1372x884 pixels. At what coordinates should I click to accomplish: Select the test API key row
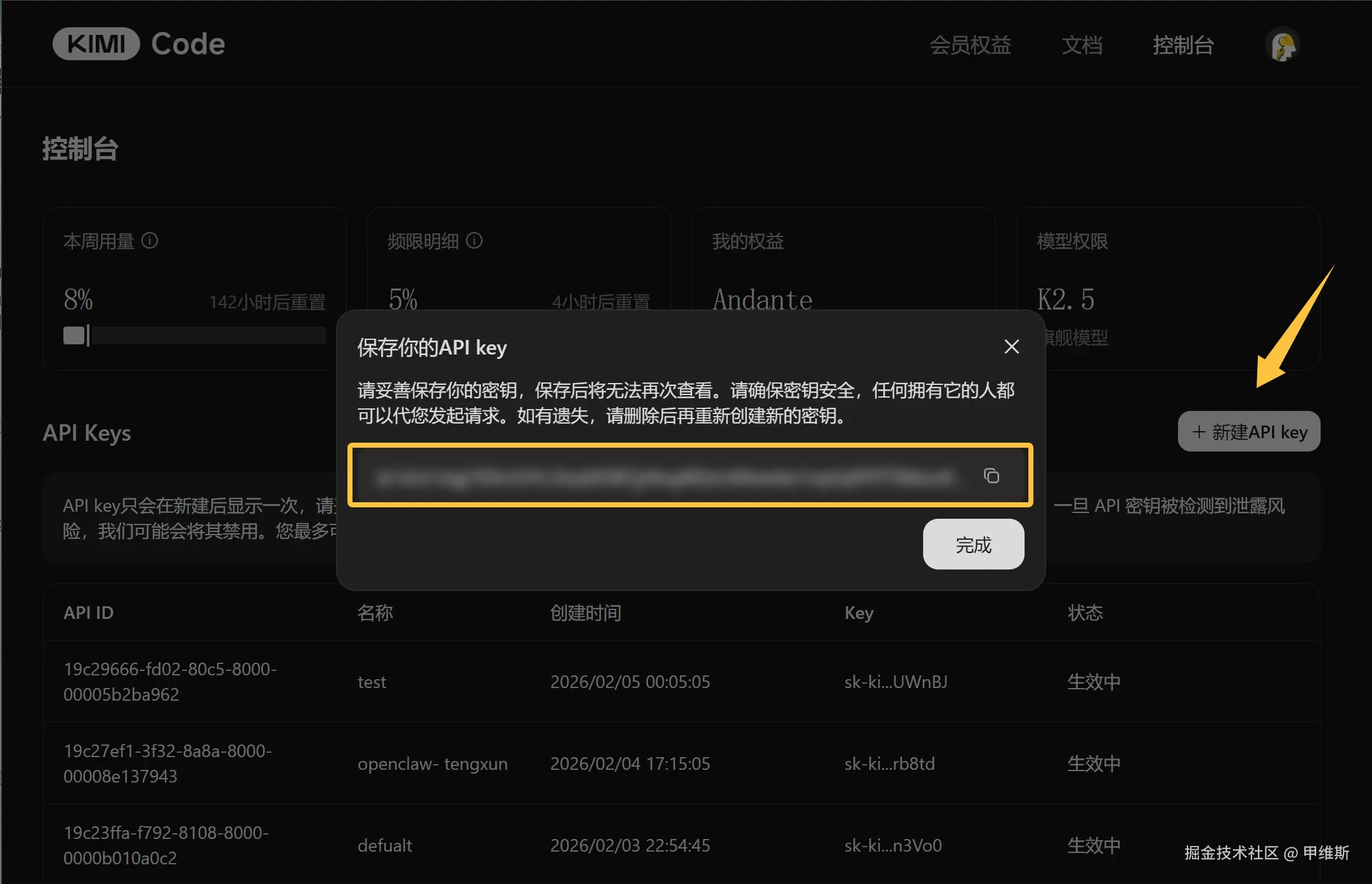coord(372,682)
